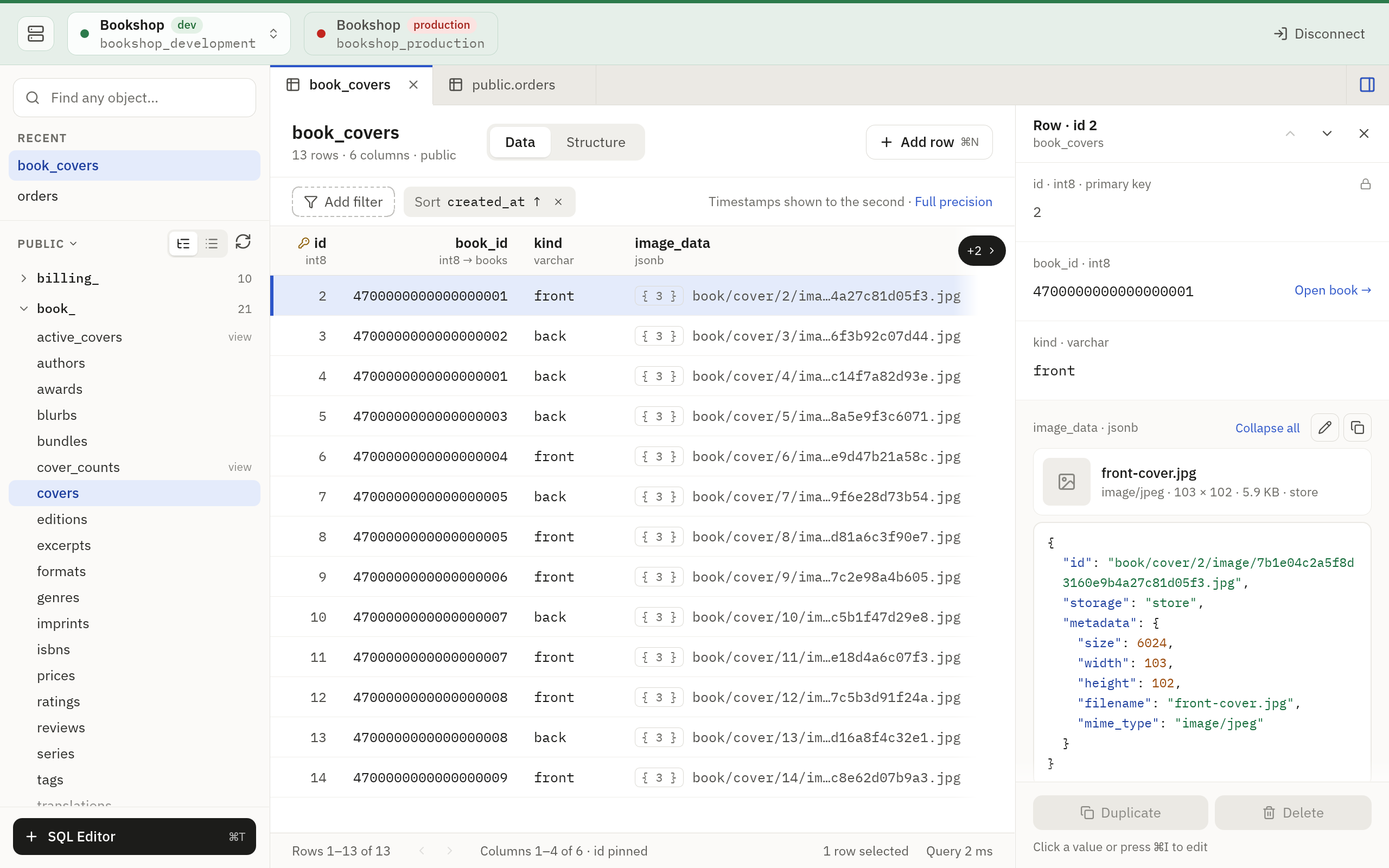Screen dimensions: 1389x868
Task: Click the book_id value in detail panel
Action: (1113, 292)
